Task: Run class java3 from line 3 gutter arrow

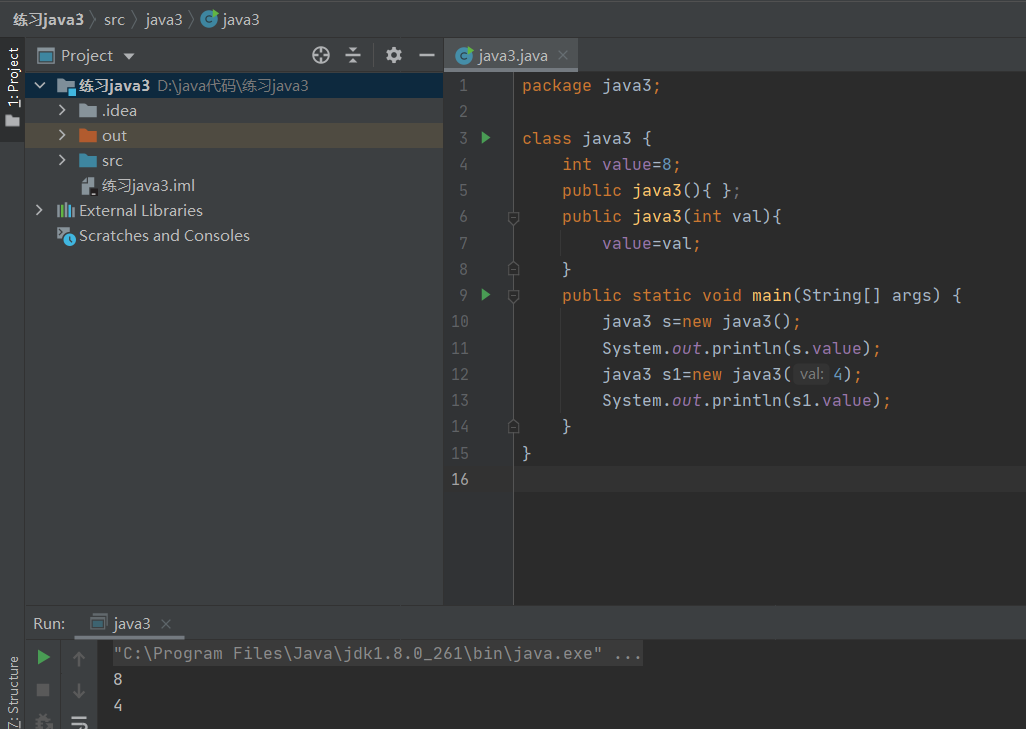Action: tap(486, 137)
